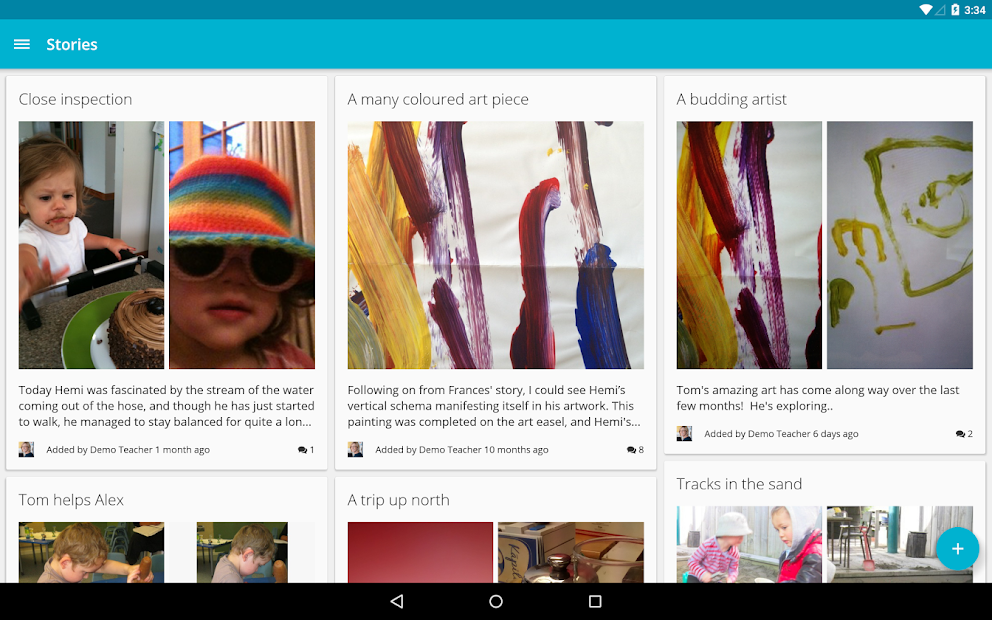Open the Close inspection story

(76, 99)
